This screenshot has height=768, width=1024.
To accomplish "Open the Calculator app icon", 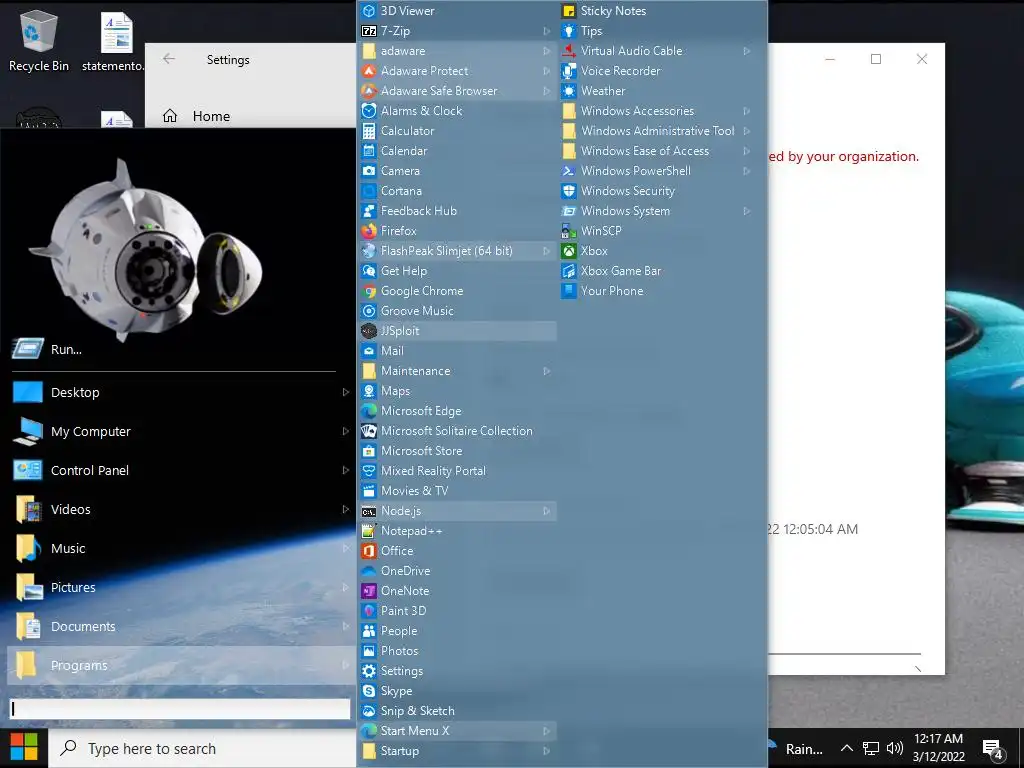I will [369, 131].
